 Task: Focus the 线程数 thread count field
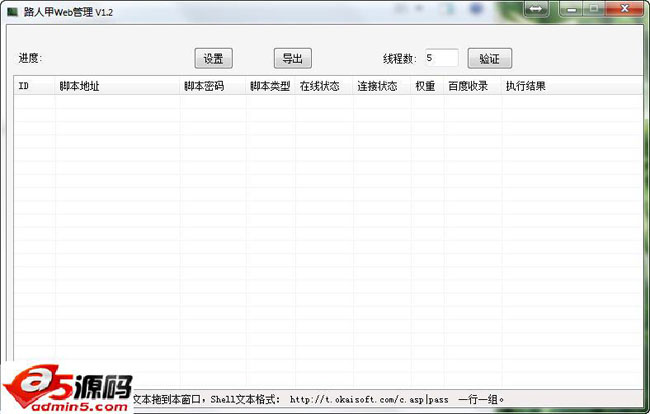pos(441,58)
